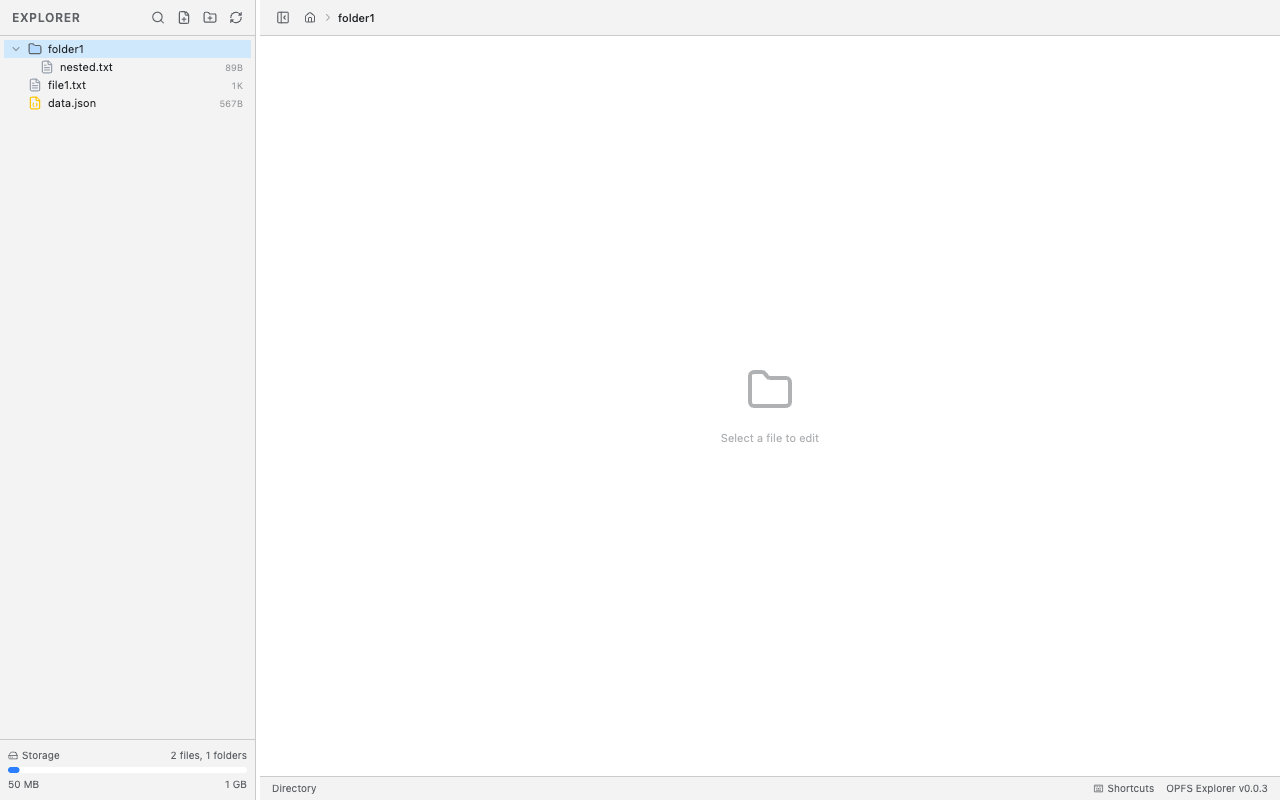Image resolution: width=1280 pixels, height=800 pixels.
Task: Click the breadcrumb separator chevron
Action: click(326, 17)
